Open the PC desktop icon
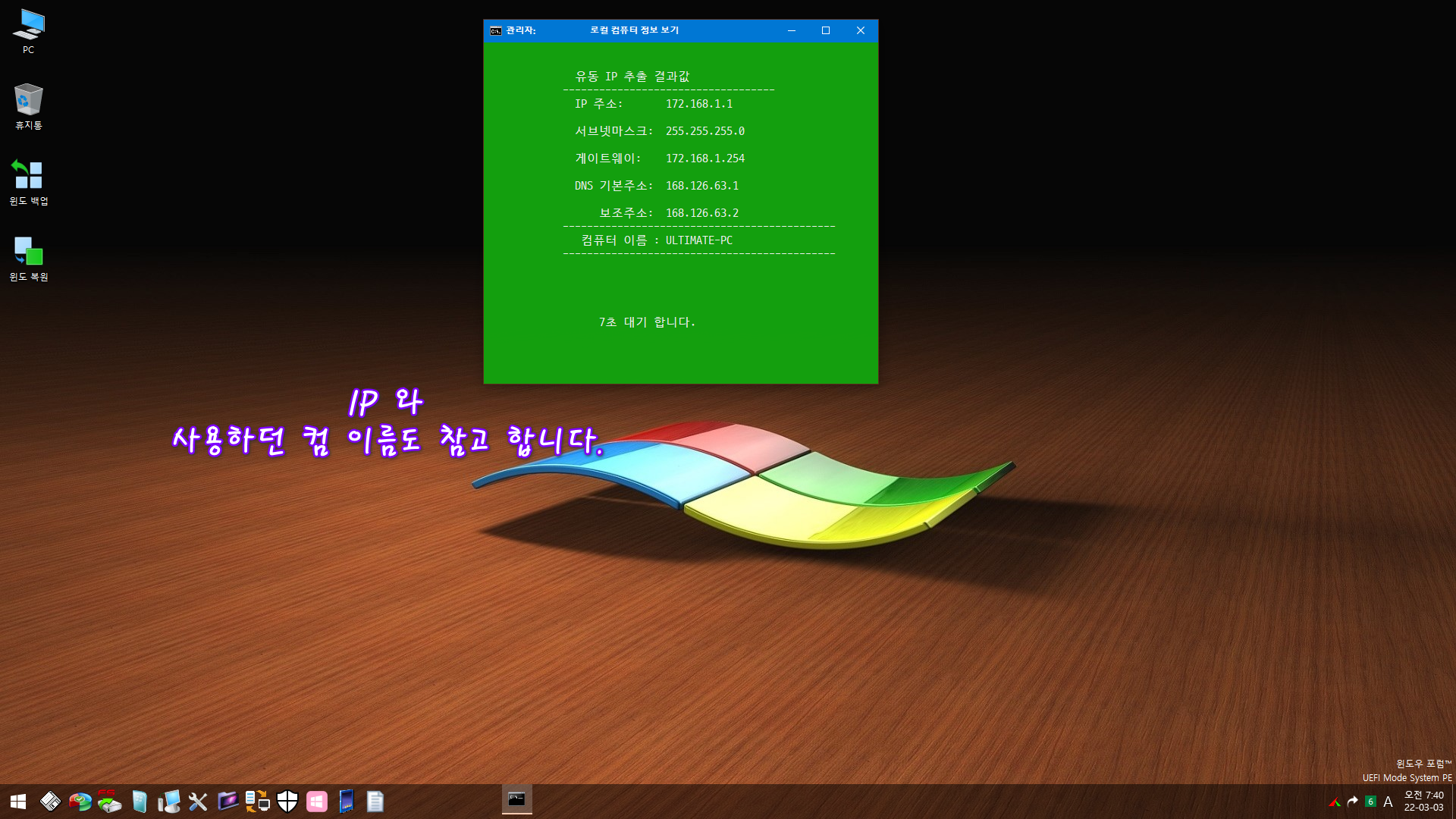 [28, 32]
